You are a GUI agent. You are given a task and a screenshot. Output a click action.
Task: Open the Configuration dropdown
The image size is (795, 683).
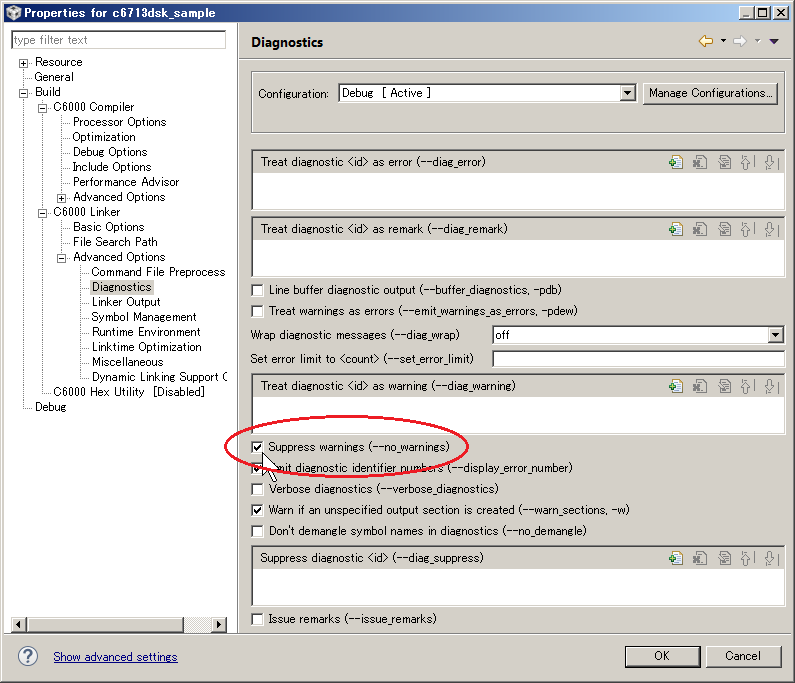click(x=627, y=93)
